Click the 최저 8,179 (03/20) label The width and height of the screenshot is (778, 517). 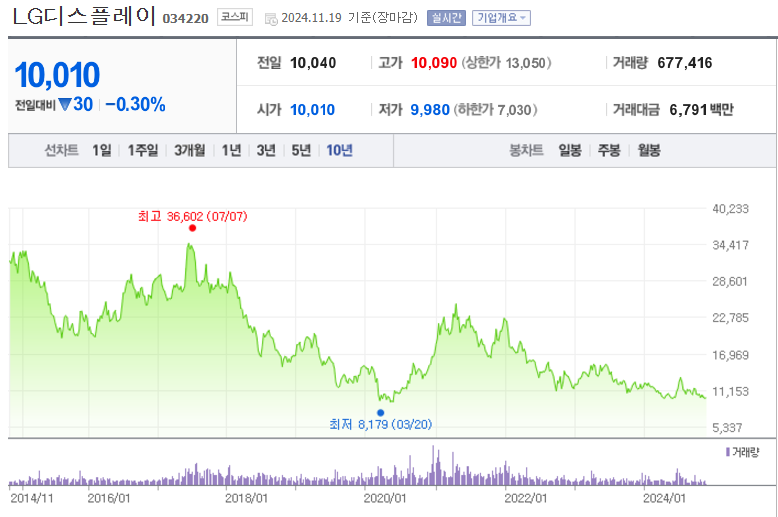tap(381, 425)
